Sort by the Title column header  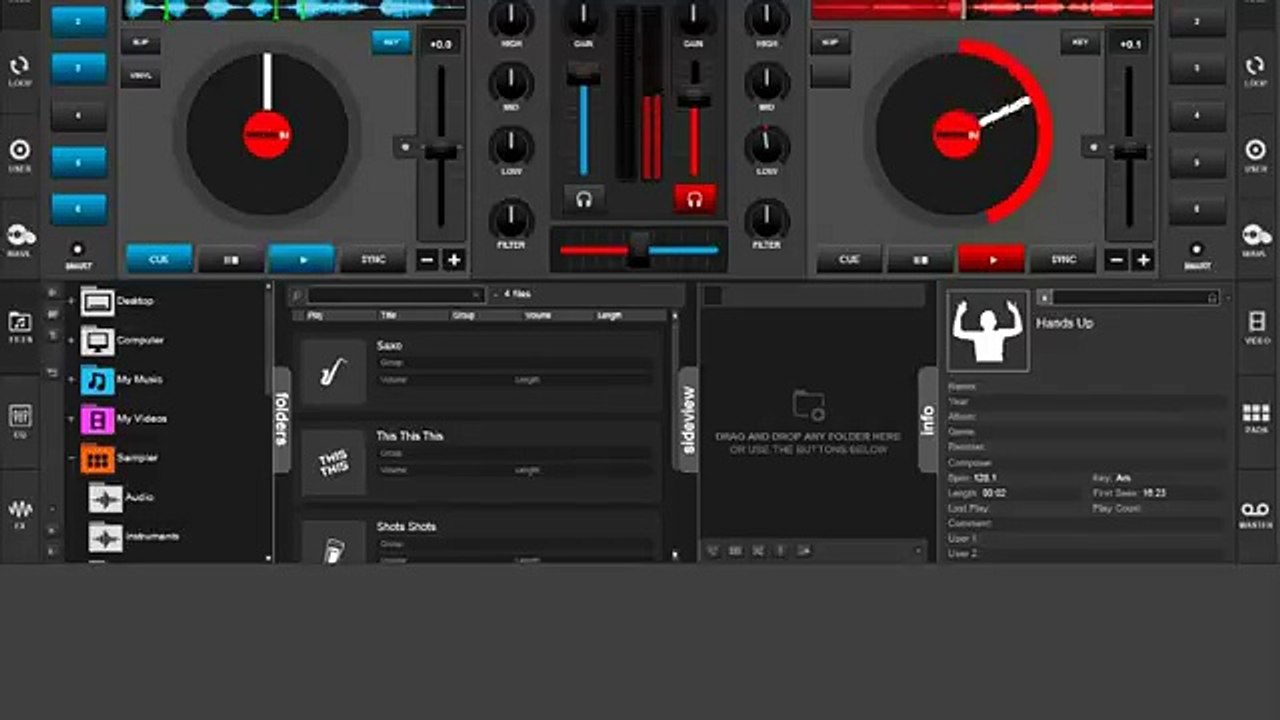[x=390, y=315]
